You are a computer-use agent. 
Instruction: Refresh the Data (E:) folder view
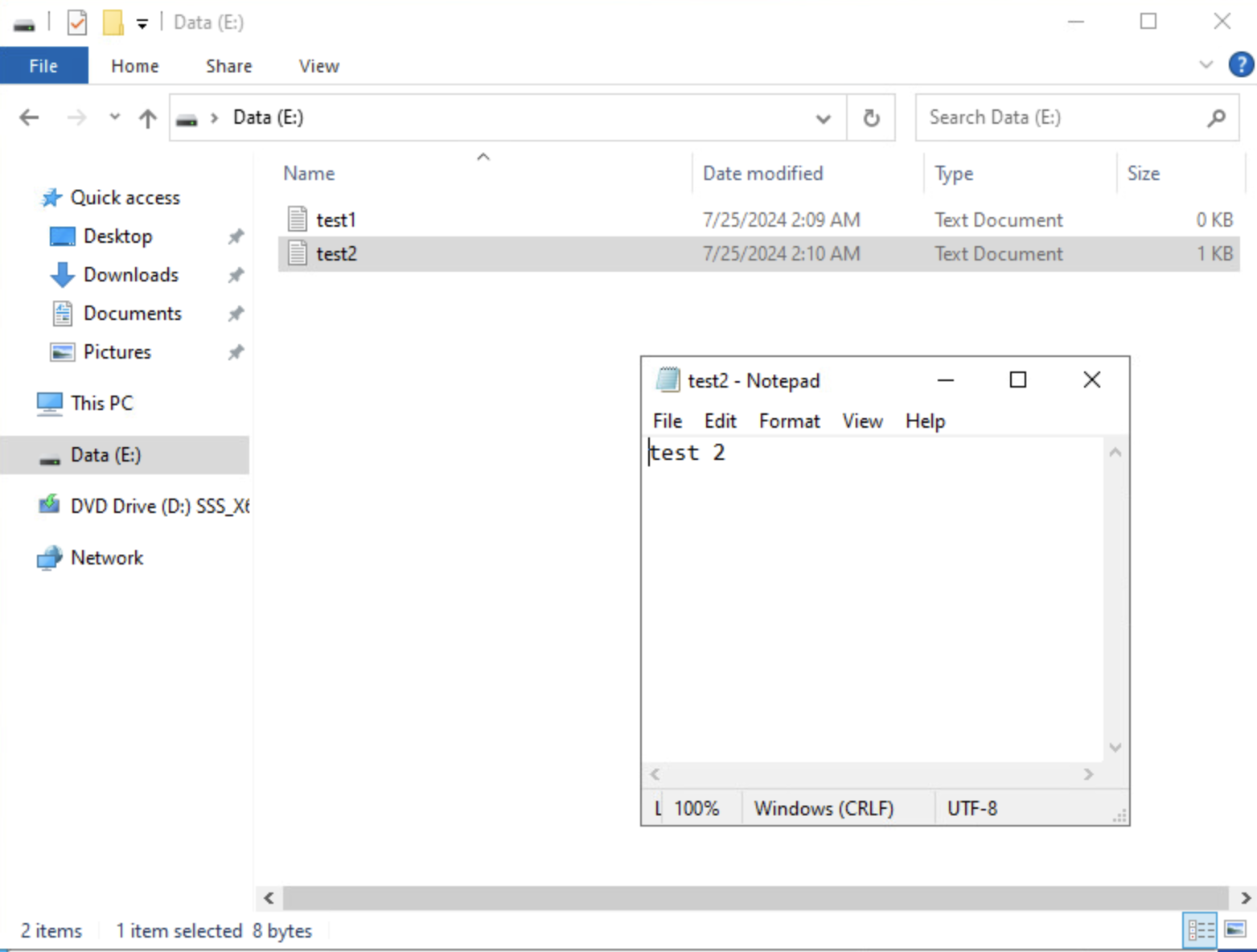click(871, 118)
